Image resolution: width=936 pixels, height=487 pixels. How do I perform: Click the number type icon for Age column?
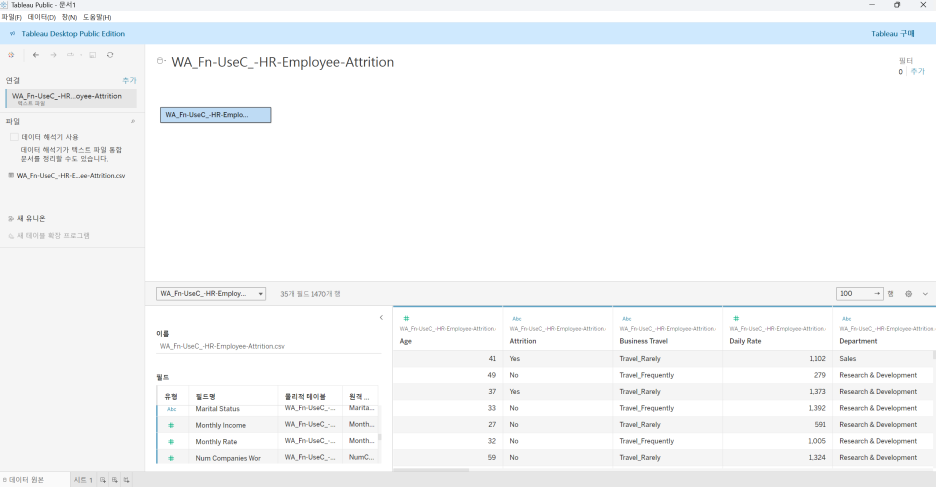click(x=407, y=319)
